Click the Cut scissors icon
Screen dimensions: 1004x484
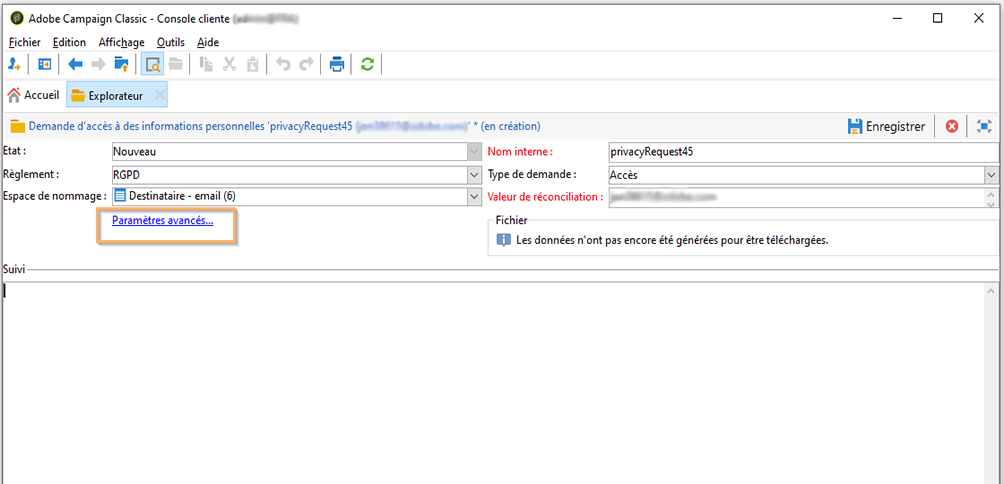coord(229,64)
